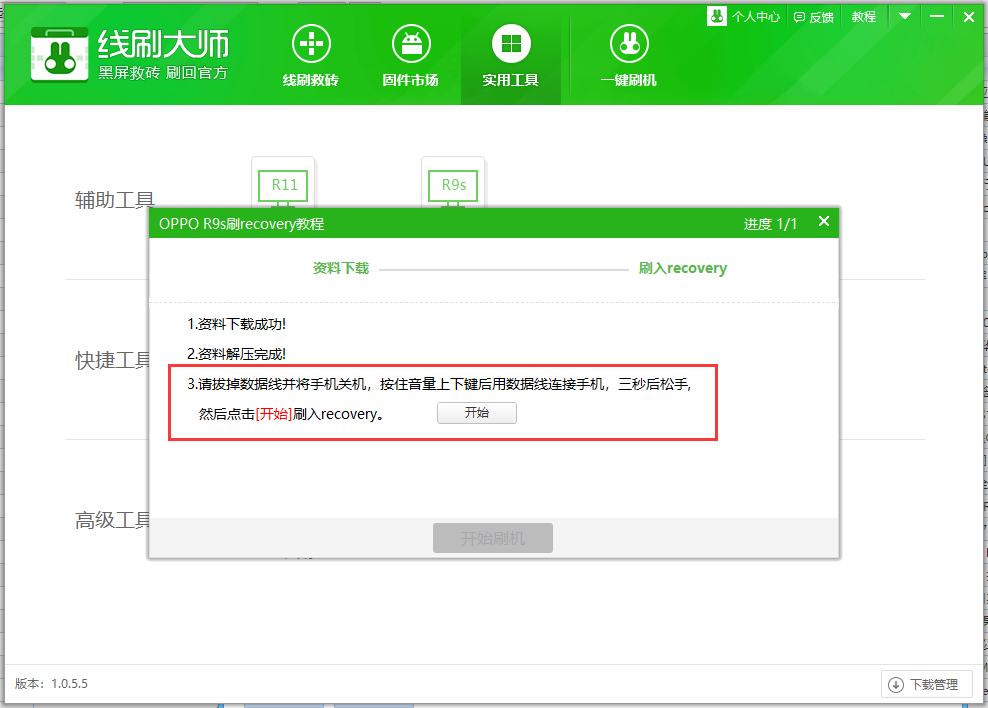Minimize the 线刷大师 window
This screenshot has height=708, width=988.
point(937,16)
